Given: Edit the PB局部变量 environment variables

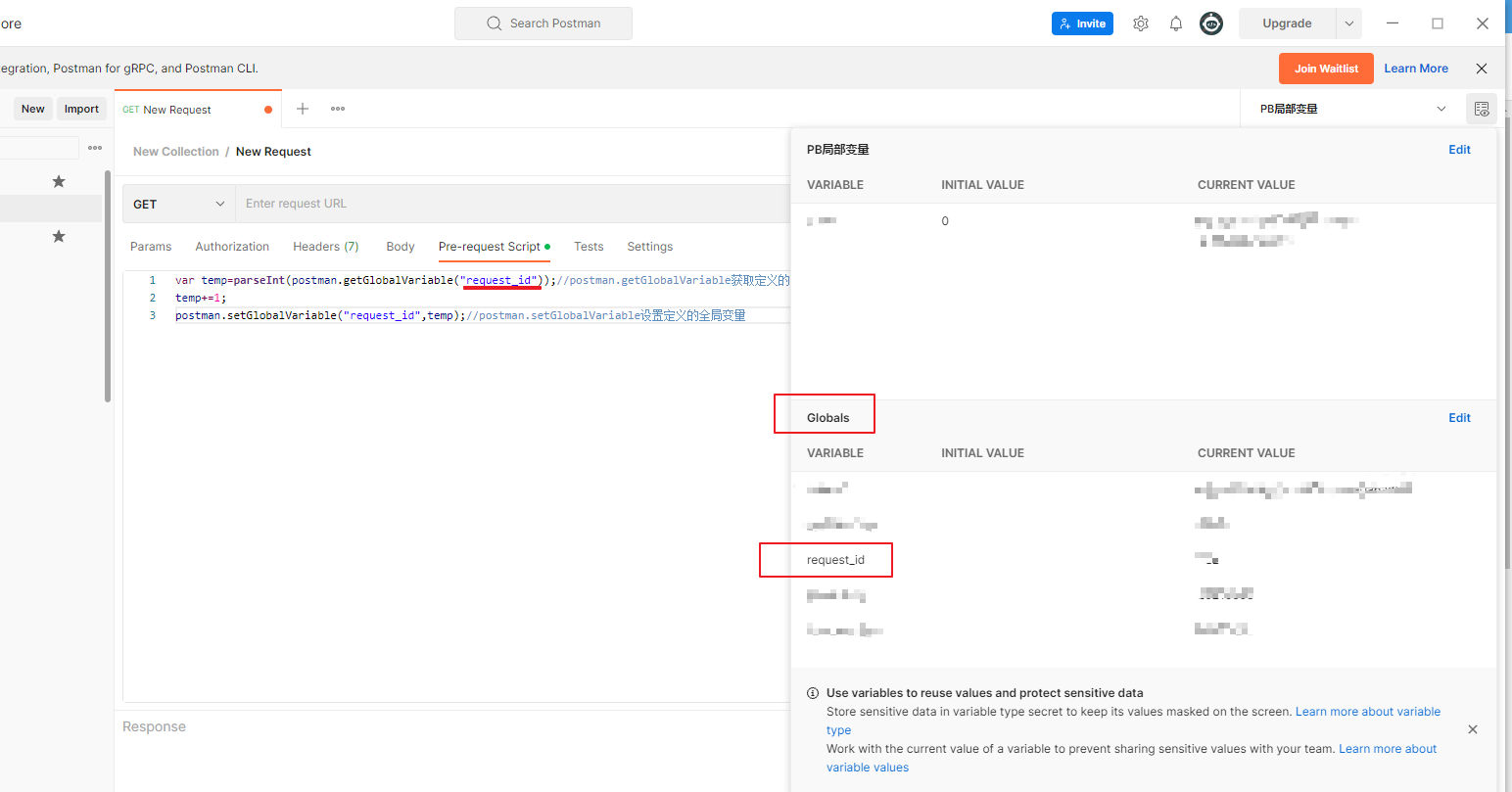Looking at the screenshot, I should click(x=1459, y=150).
